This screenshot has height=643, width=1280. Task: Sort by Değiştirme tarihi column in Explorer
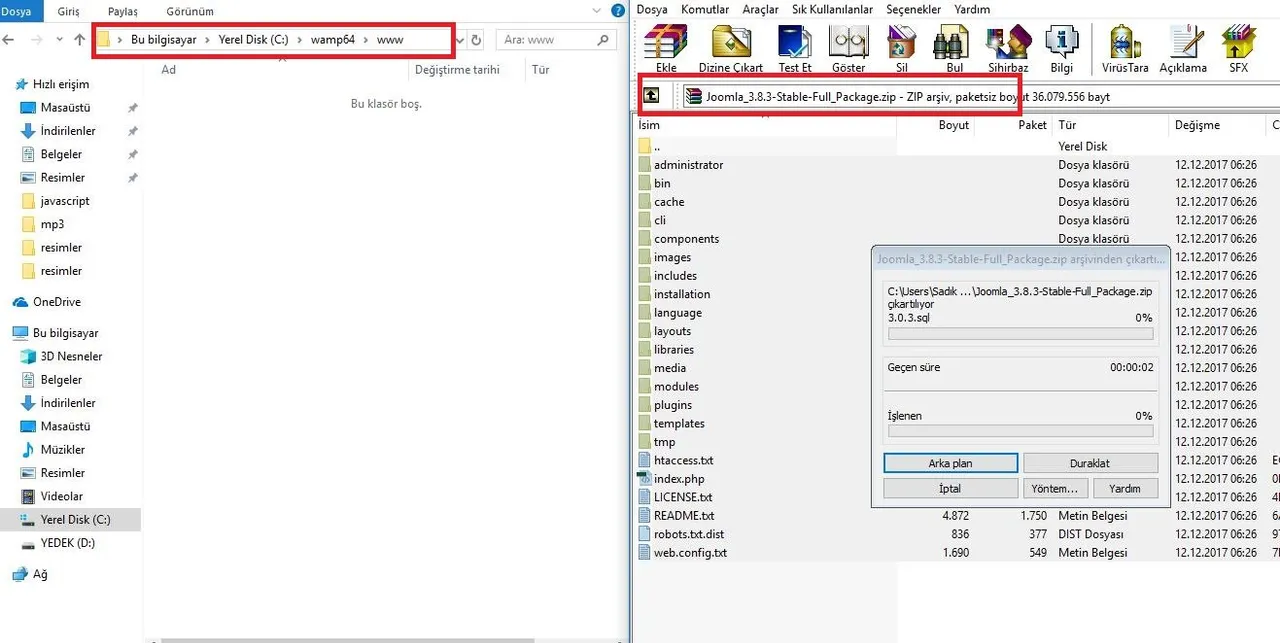coord(457,70)
